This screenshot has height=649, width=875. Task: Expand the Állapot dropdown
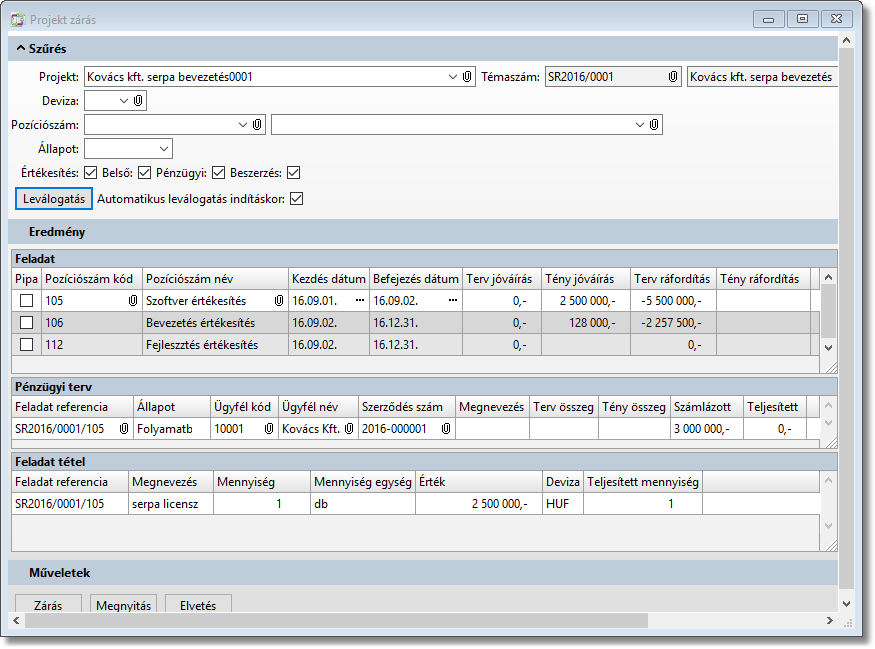pyautogui.click(x=164, y=149)
